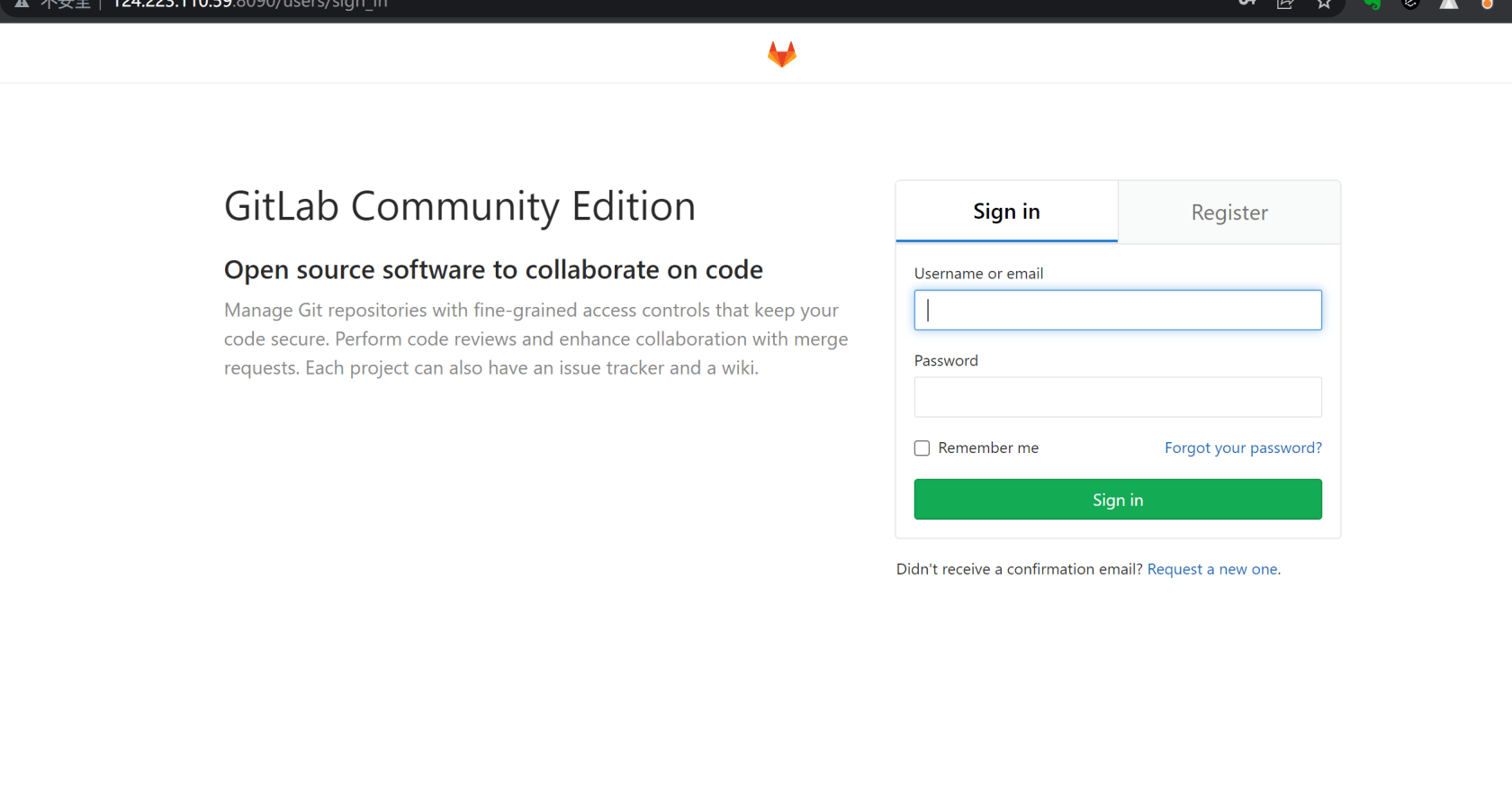Click the 'Manage Git repositories' description paragraph

536,339
